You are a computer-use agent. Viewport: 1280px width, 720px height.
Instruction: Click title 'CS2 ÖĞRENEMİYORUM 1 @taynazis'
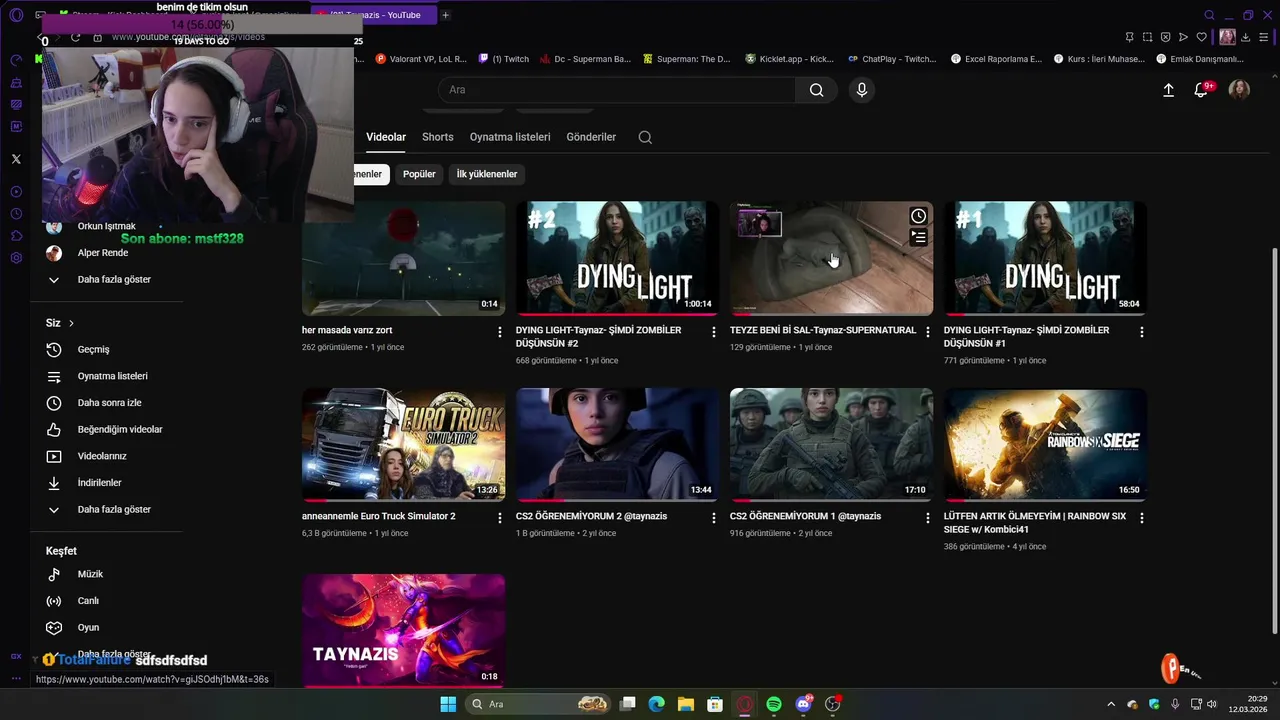coord(805,516)
